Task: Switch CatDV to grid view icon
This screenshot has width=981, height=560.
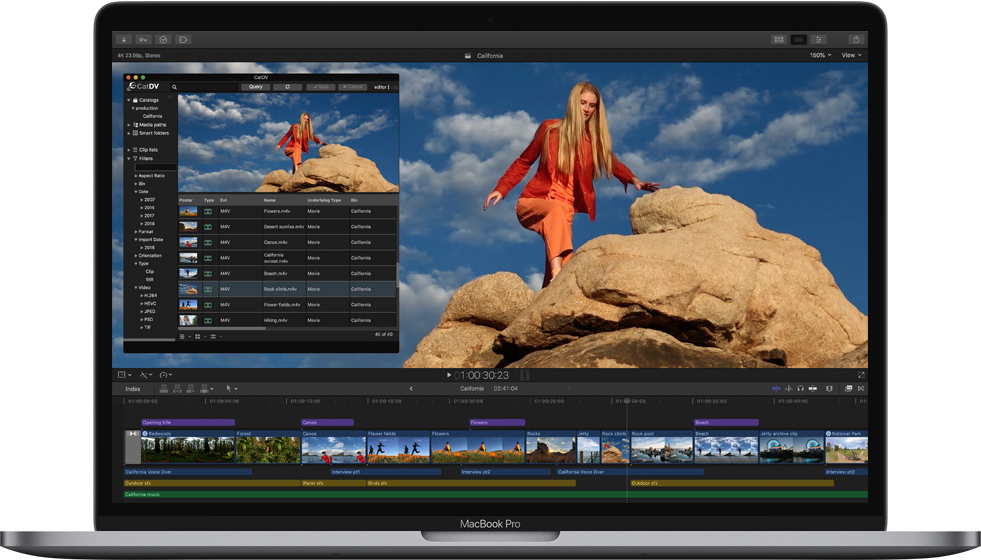Action: [x=198, y=337]
